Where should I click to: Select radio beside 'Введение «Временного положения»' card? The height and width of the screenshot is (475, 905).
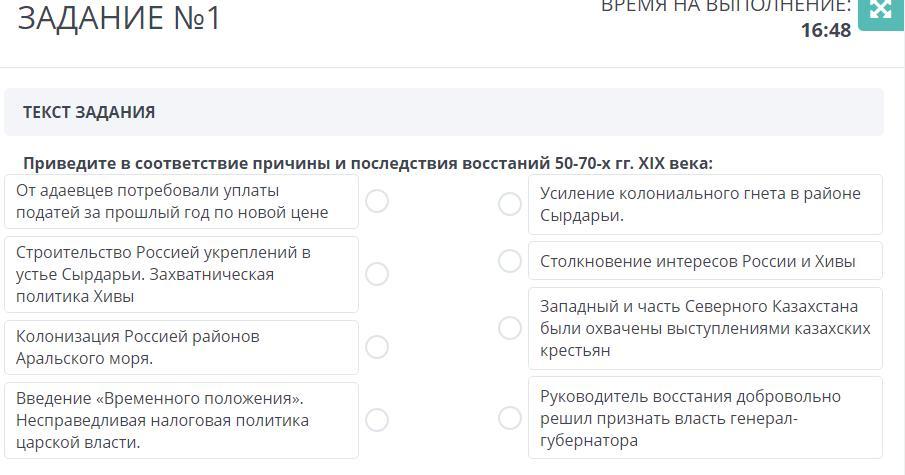coord(377,420)
